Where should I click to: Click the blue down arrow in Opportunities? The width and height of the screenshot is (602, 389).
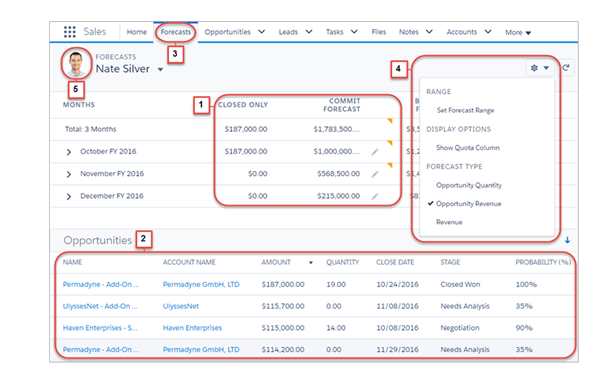pyautogui.click(x=567, y=240)
